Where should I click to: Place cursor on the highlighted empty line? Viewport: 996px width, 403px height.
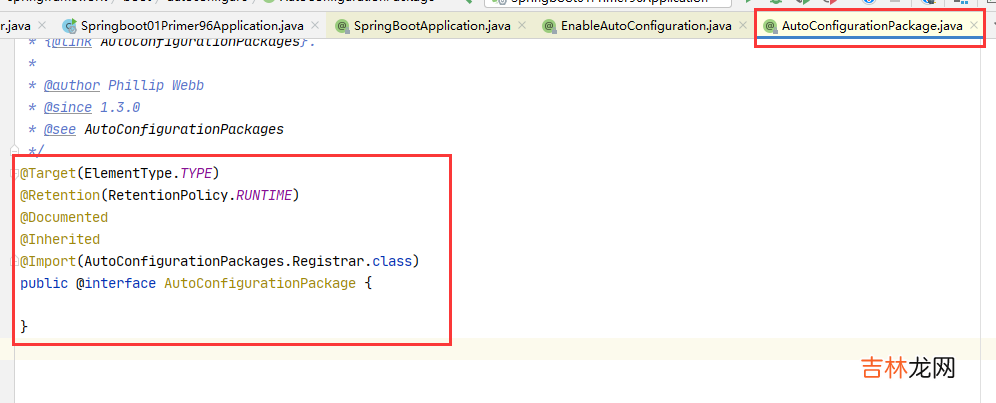coord(500,349)
